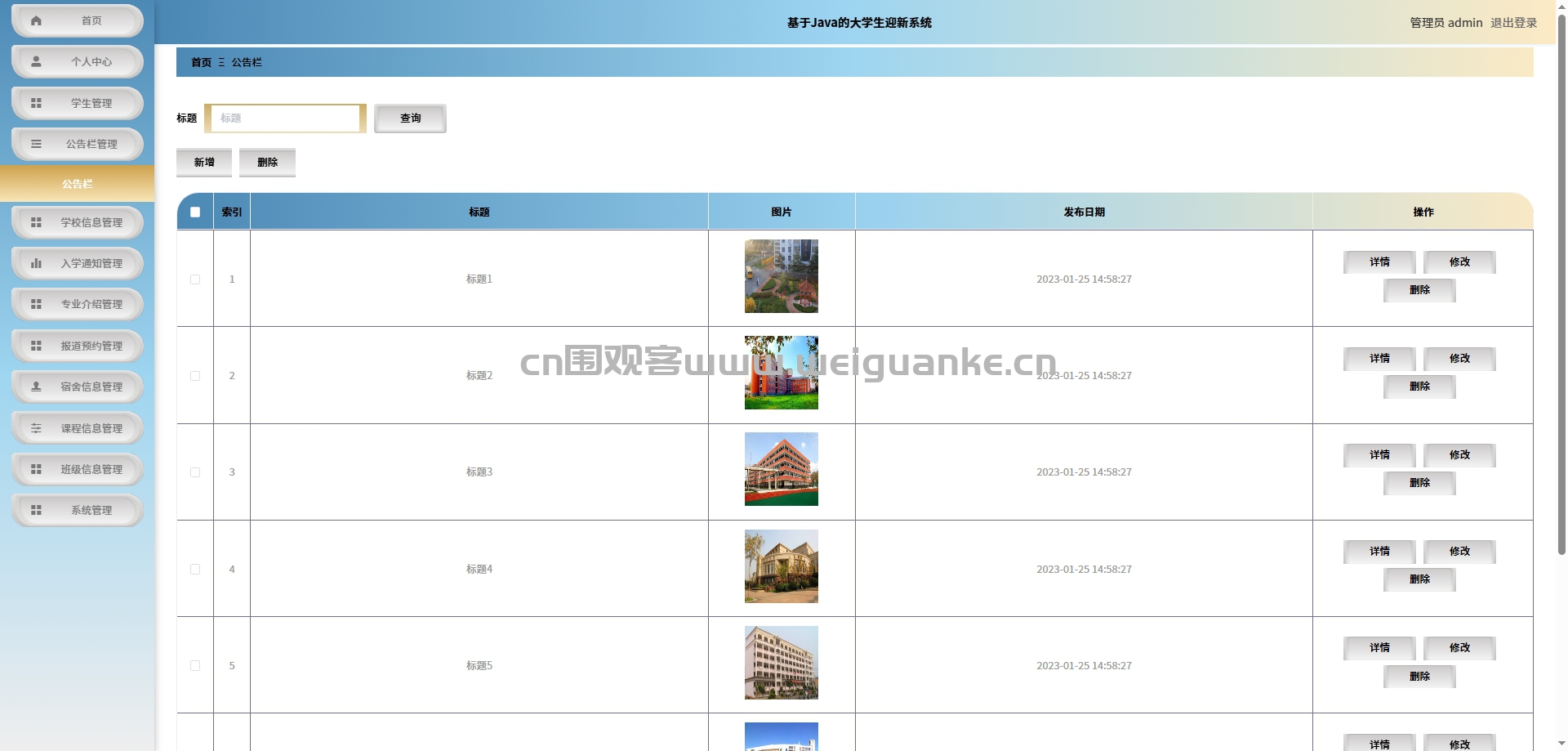This screenshot has height=751, width=1568.
Task: Click the grid icon beside 学校信息管理
Action: pyautogui.click(x=36, y=222)
